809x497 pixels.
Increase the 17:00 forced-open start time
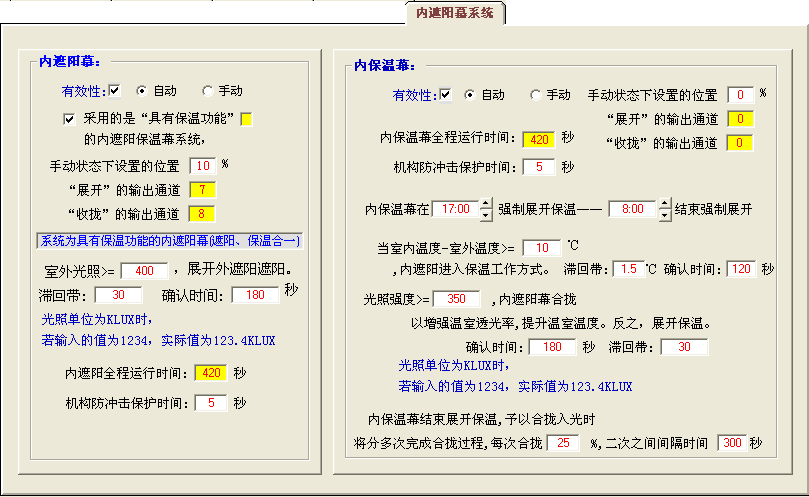pos(486,206)
